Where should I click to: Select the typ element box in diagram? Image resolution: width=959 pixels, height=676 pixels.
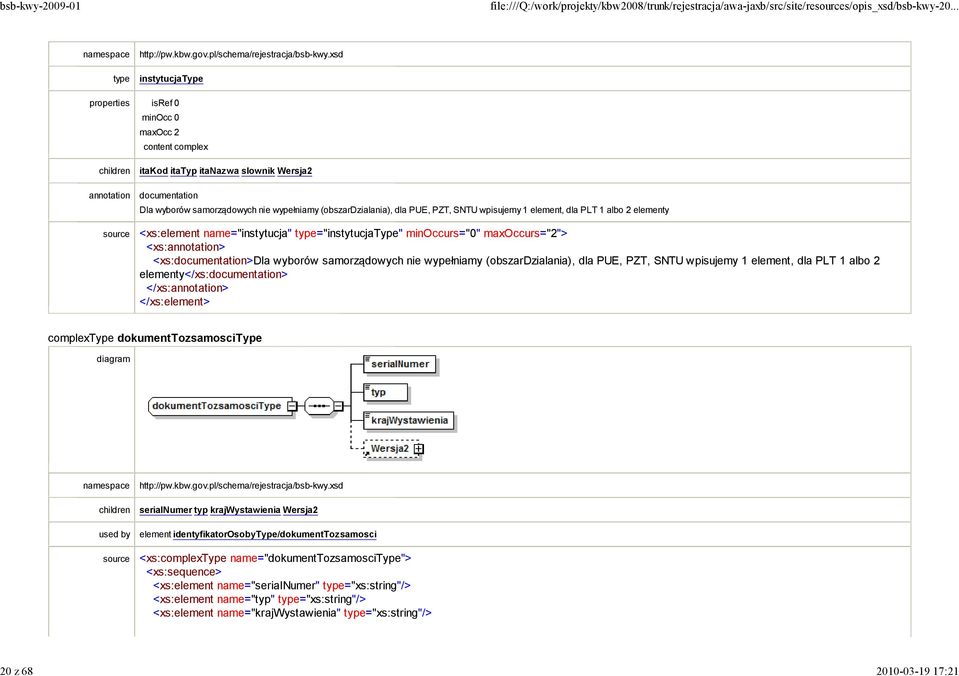(x=386, y=392)
